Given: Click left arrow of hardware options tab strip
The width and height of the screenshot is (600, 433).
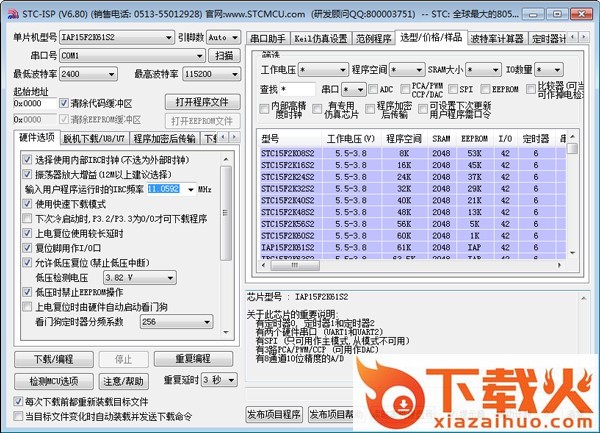Looking at the screenshot, I should click(223, 137).
